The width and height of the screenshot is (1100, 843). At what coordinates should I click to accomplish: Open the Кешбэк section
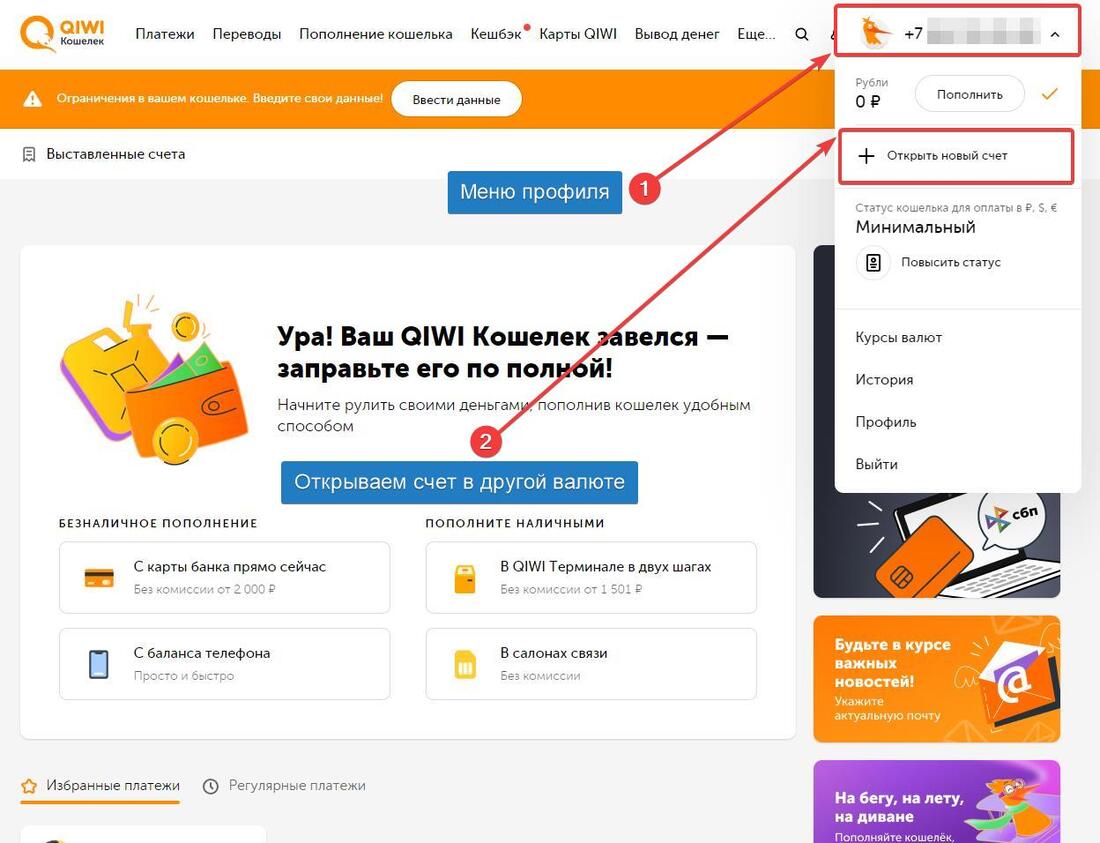[x=496, y=34]
